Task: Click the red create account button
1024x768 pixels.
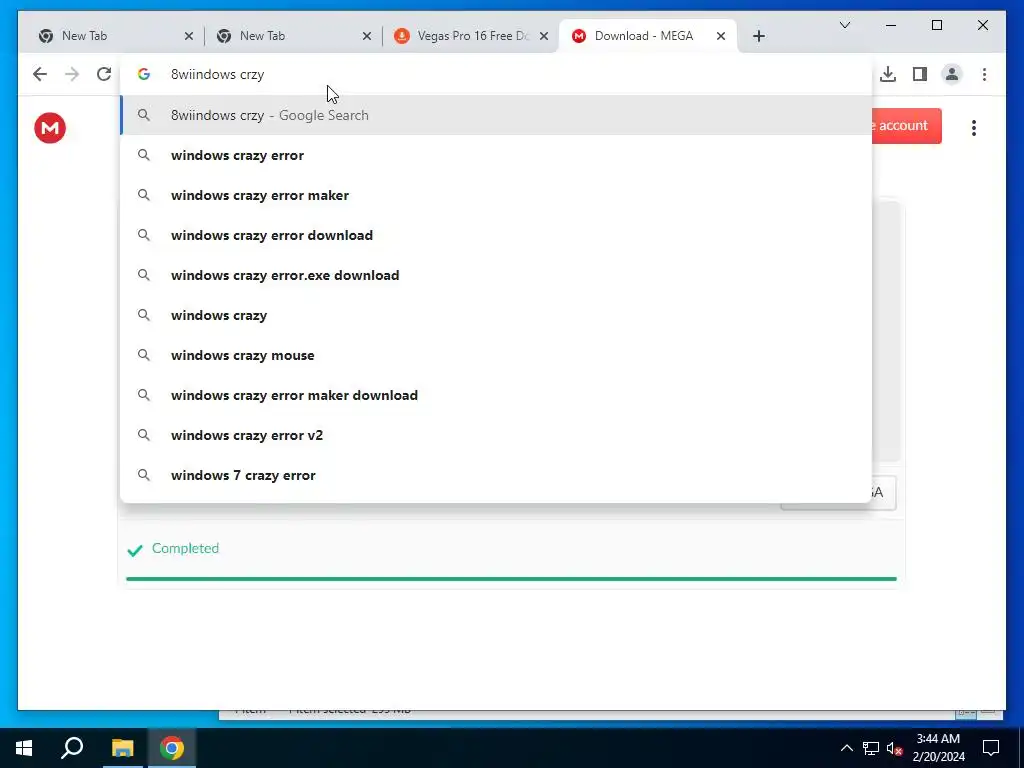Action: pos(906,125)
